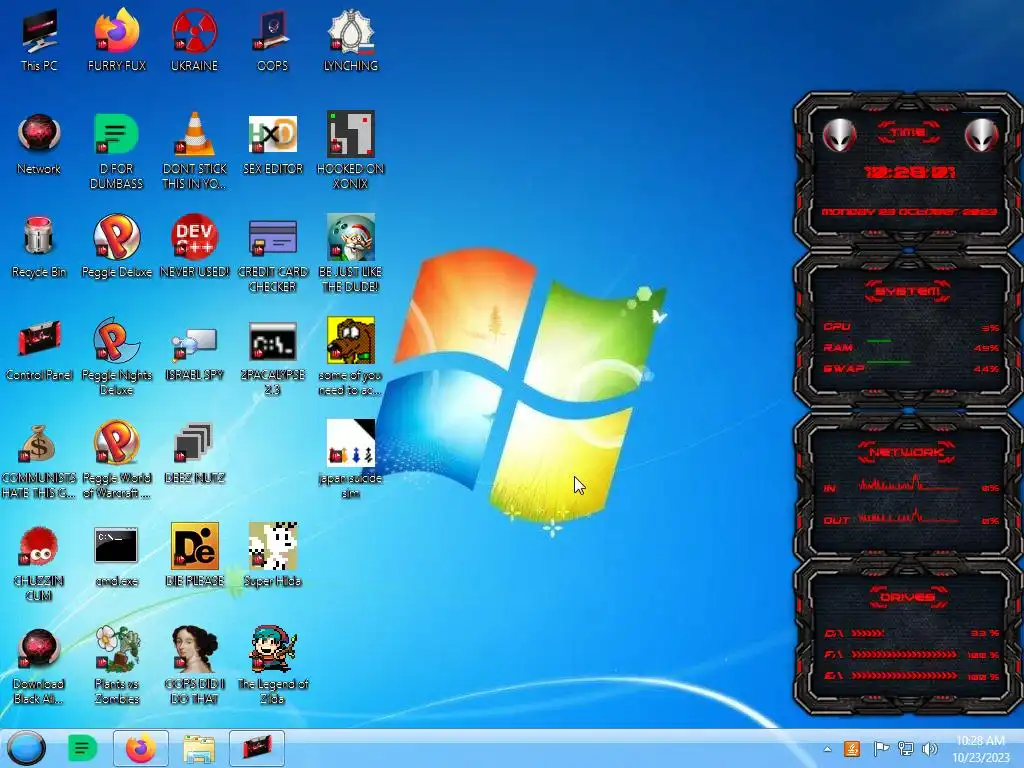Click the network IN traffic graph

[x=908, y=484]
